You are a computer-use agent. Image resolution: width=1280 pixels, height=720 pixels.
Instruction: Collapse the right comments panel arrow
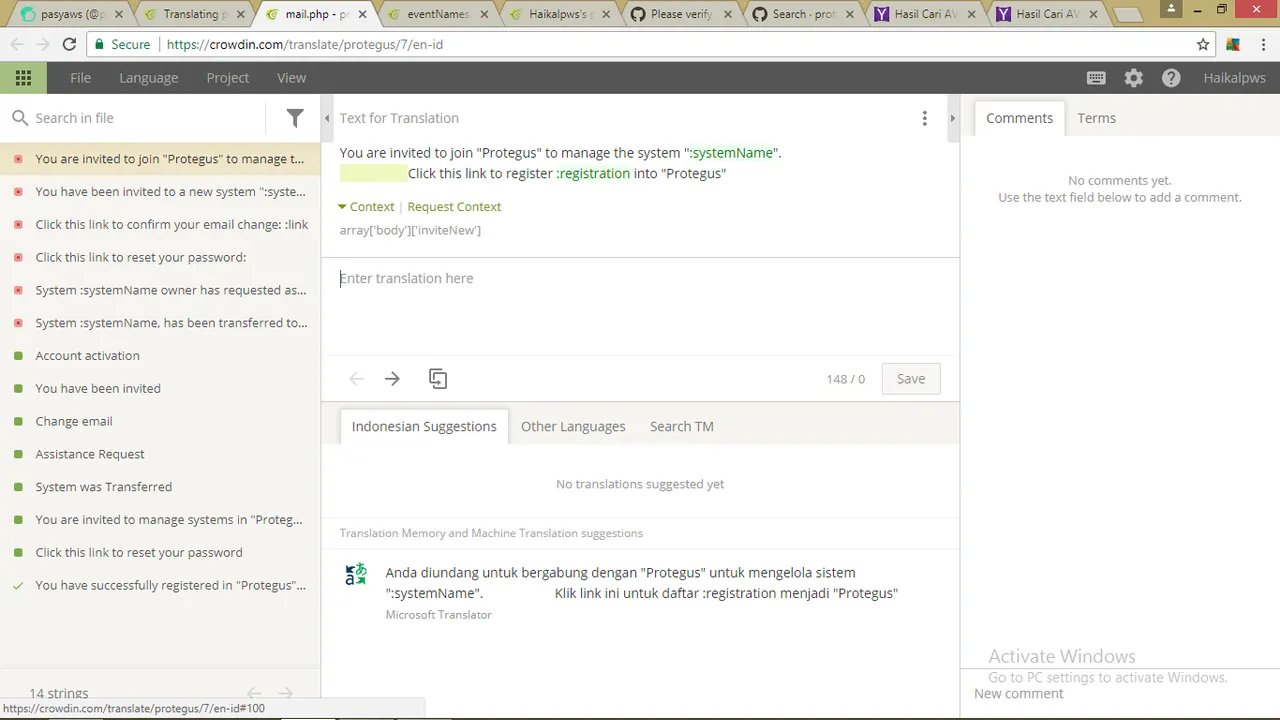[x=952, y=118]
